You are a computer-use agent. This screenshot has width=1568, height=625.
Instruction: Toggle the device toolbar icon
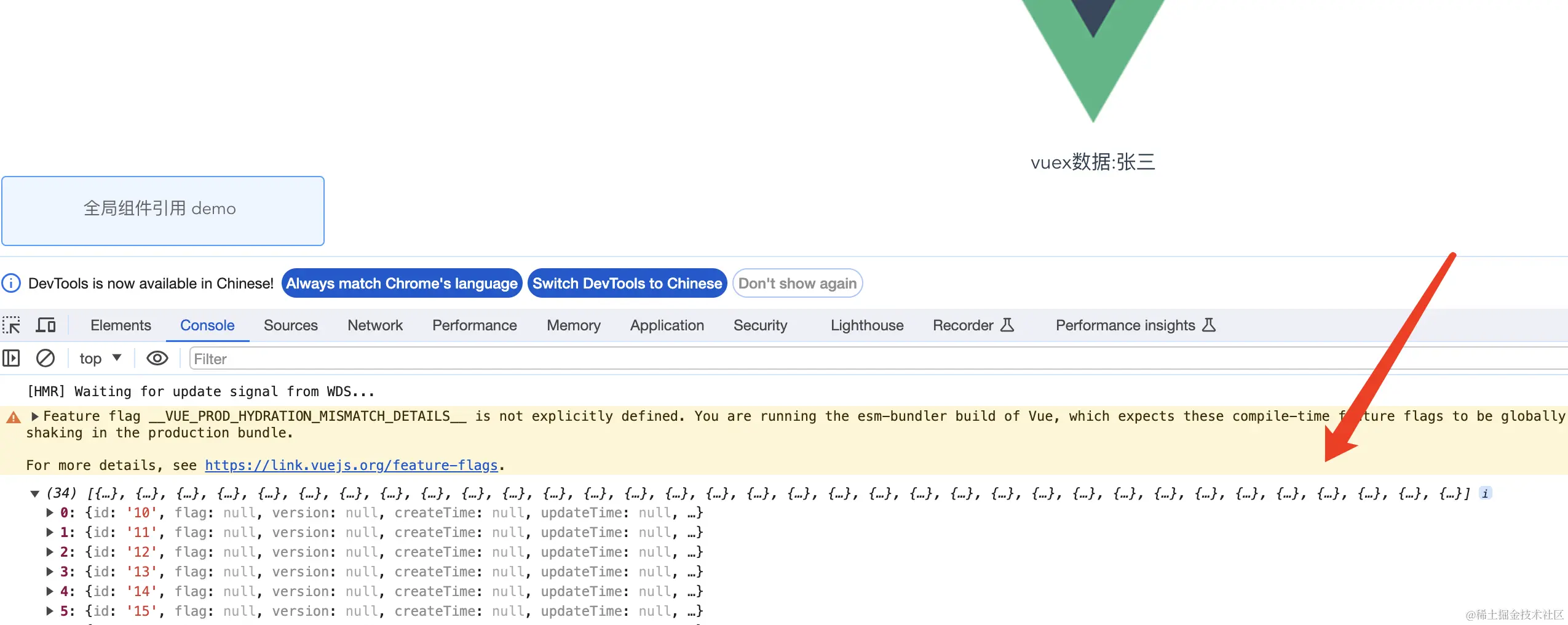[x=46, y=325]
